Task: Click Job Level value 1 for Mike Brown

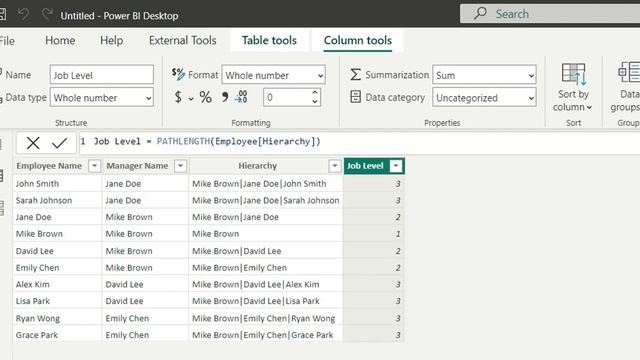Action: point(374,234)
